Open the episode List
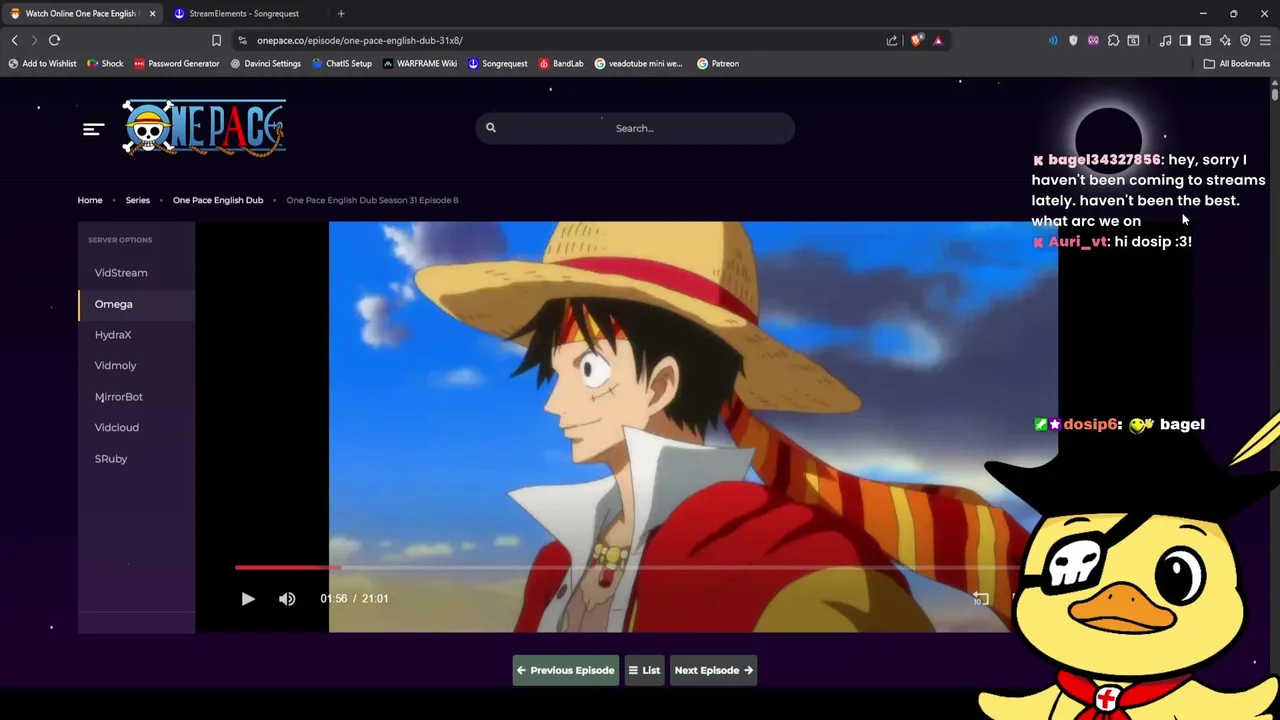 coord(644,670)
